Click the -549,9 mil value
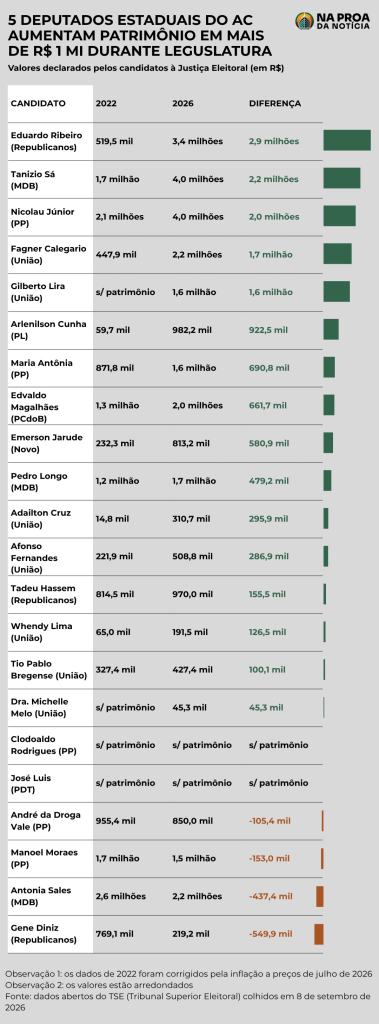 click(x=270, y=934)
